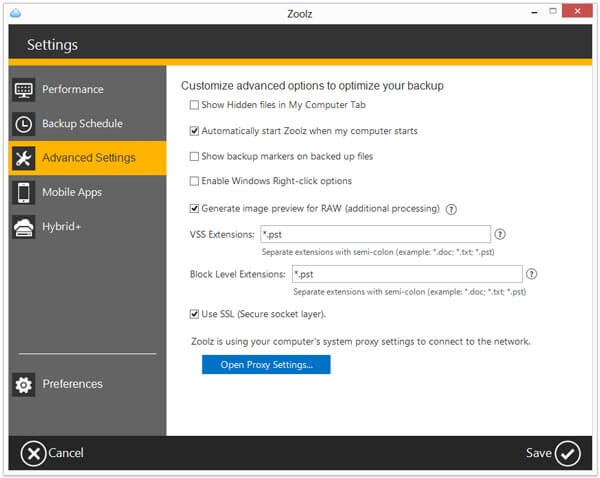Click the Mobile Apps phone icon

click(24, 193)
